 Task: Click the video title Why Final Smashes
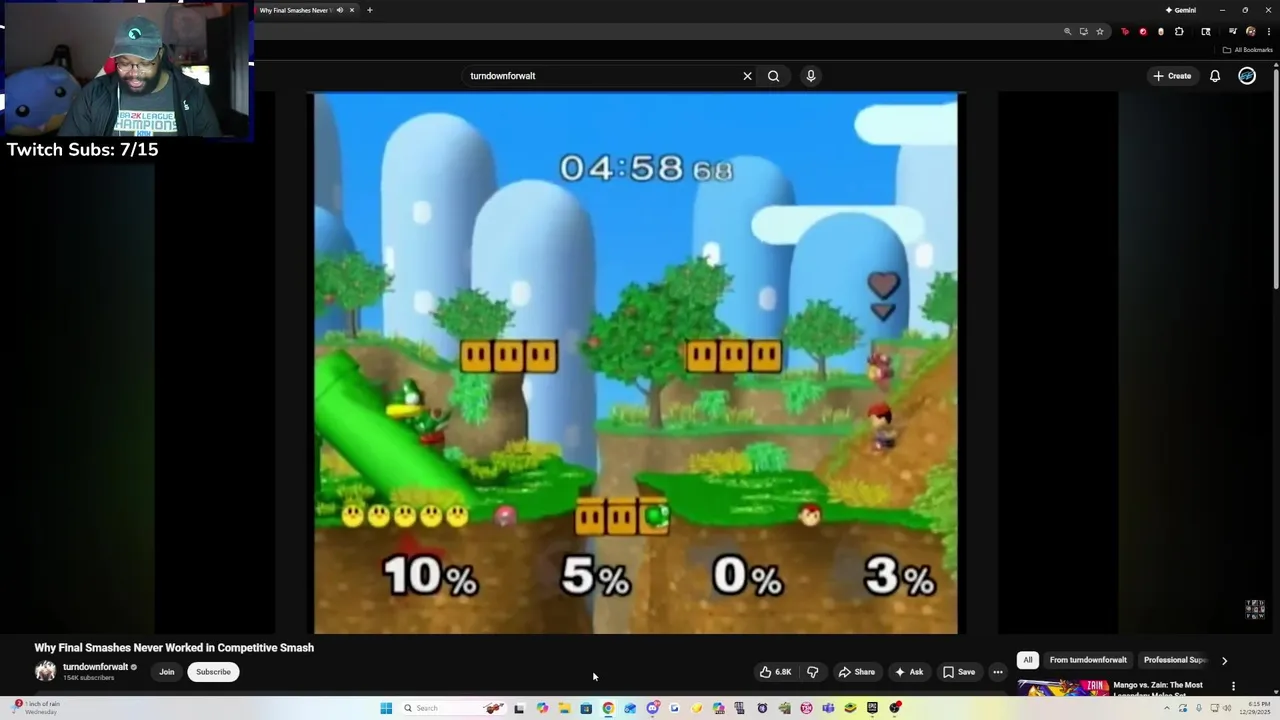pyautogui.click(x=174, y=648)
